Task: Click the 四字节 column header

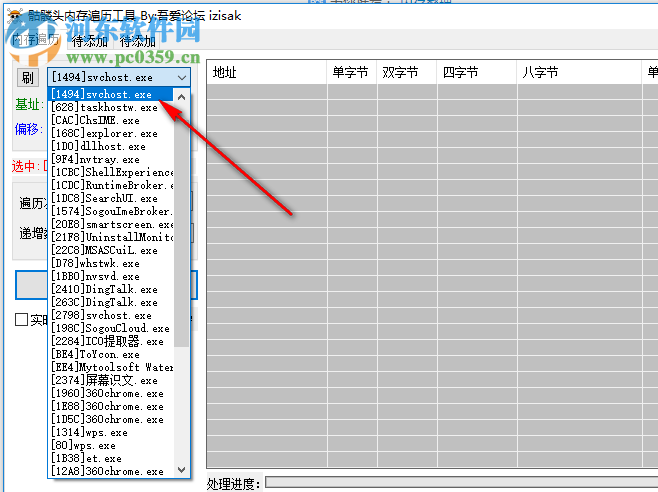Action: 477,72
